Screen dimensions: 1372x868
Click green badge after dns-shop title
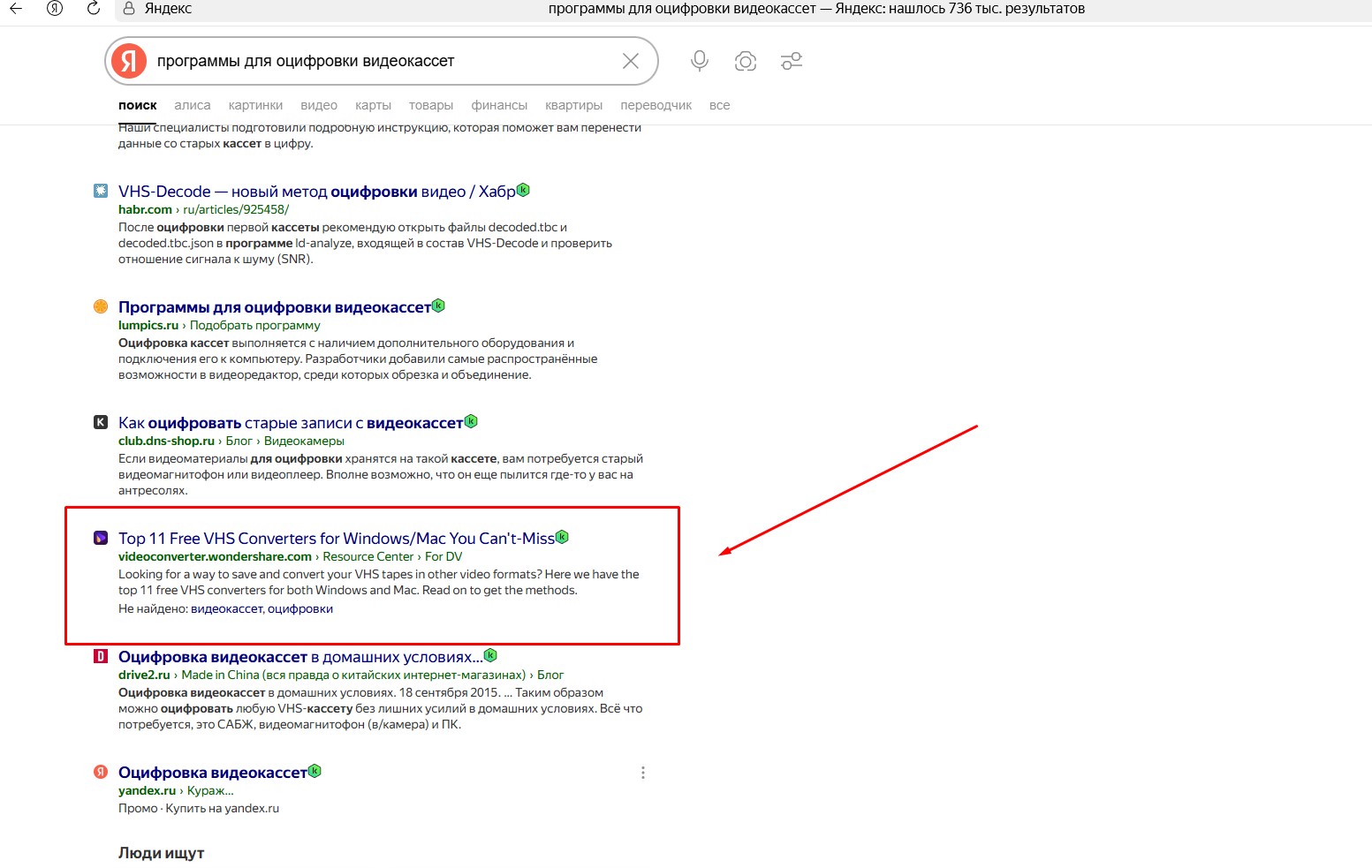pos(471,421)
